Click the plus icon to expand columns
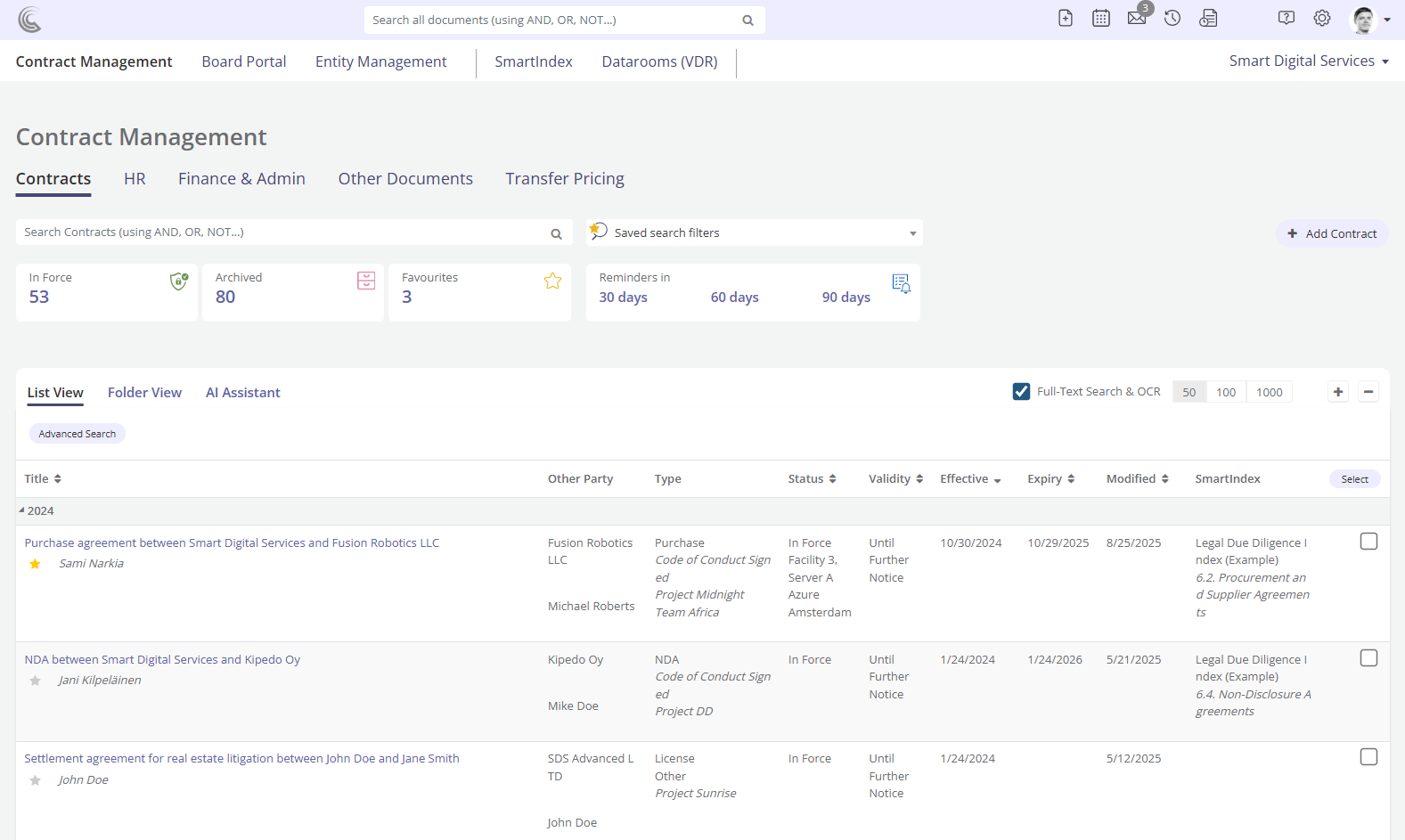The height and width of the screenshot is (840, 1405). pyautogui.click(x=1338, y=392)
